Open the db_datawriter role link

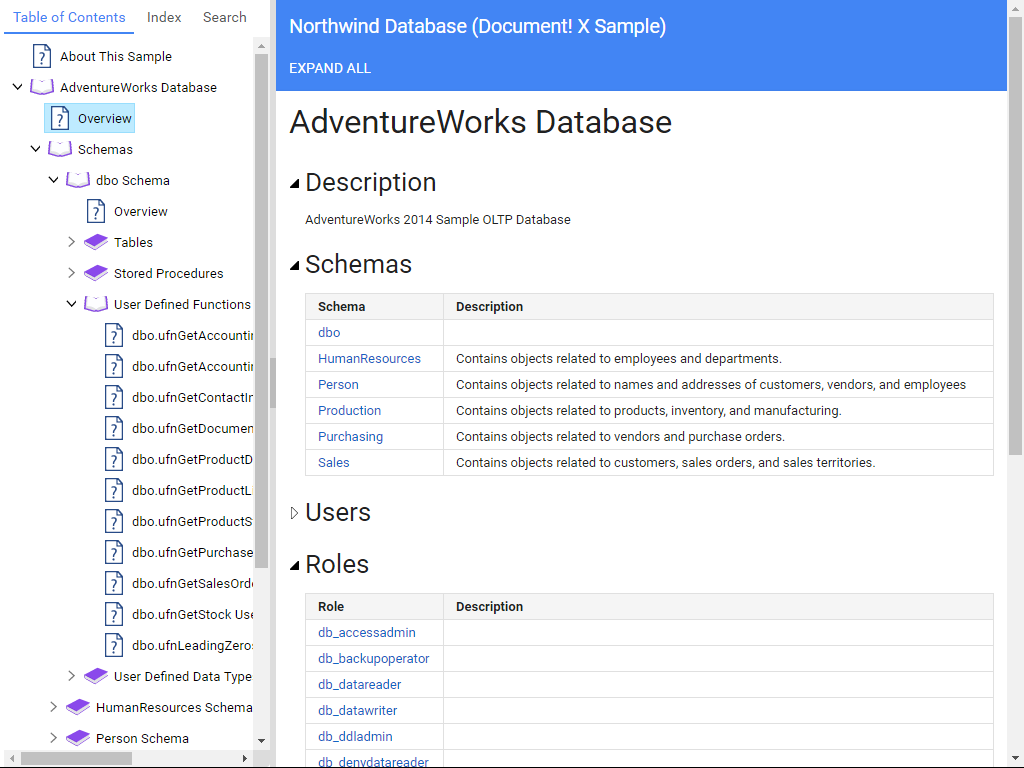point(358,711)
